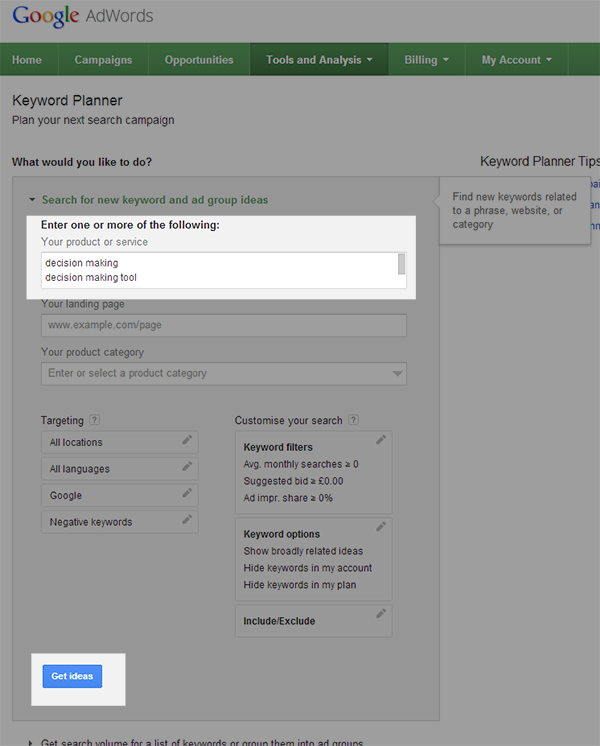Click 'Suggested bid ≥ £0.00' text
Viewport: 600px width, 746px height.
tap(294, 481)
